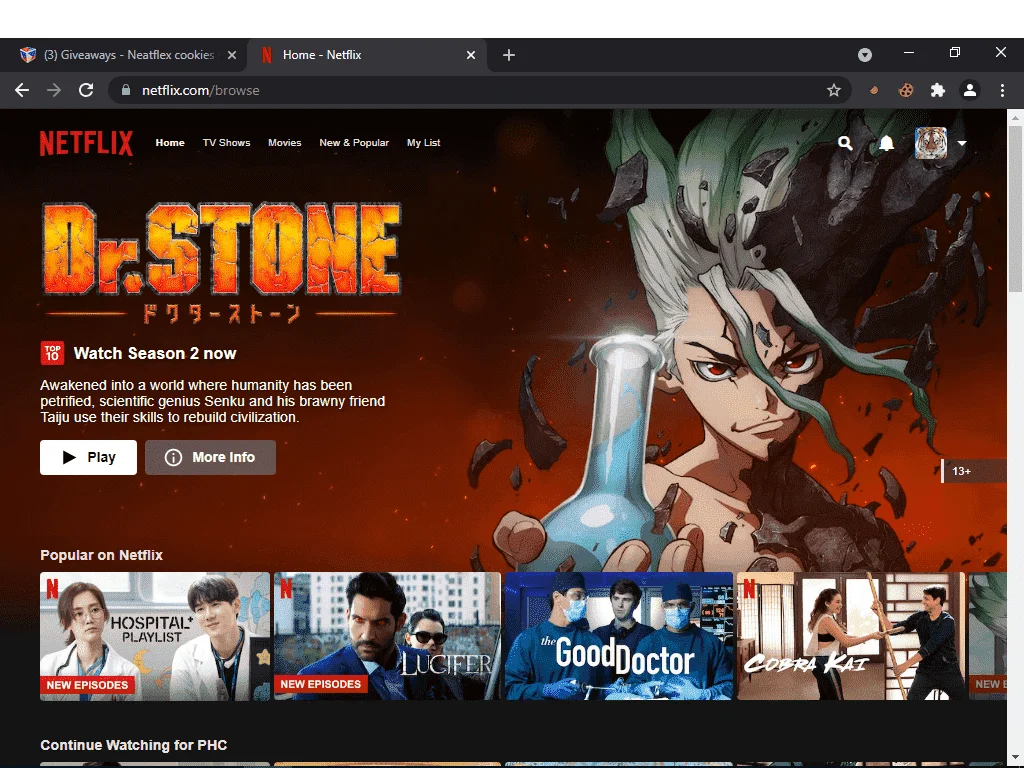The width and height of the screenshot is (1024, 768).
Task: Click the page vertical scrollbar thumb
Action: coord(1015,209)
